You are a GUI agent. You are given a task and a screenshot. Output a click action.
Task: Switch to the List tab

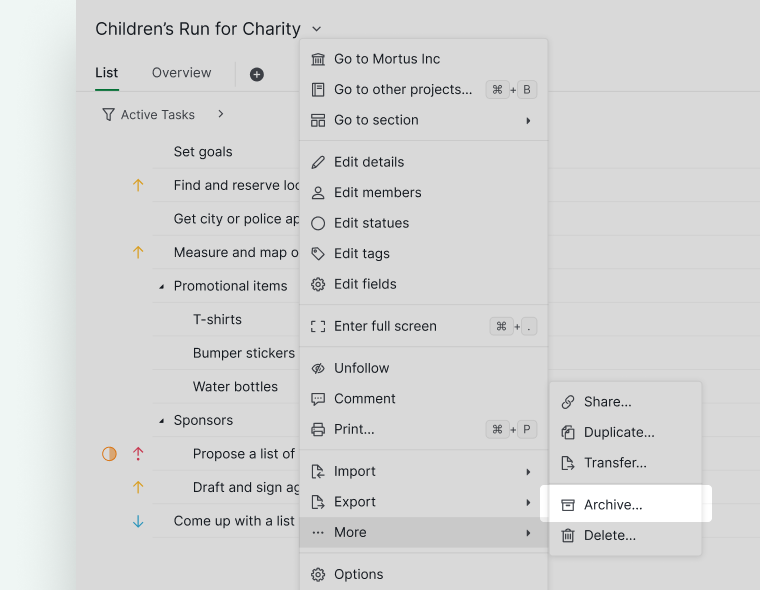pyautogui.click(x=107, y=73)
